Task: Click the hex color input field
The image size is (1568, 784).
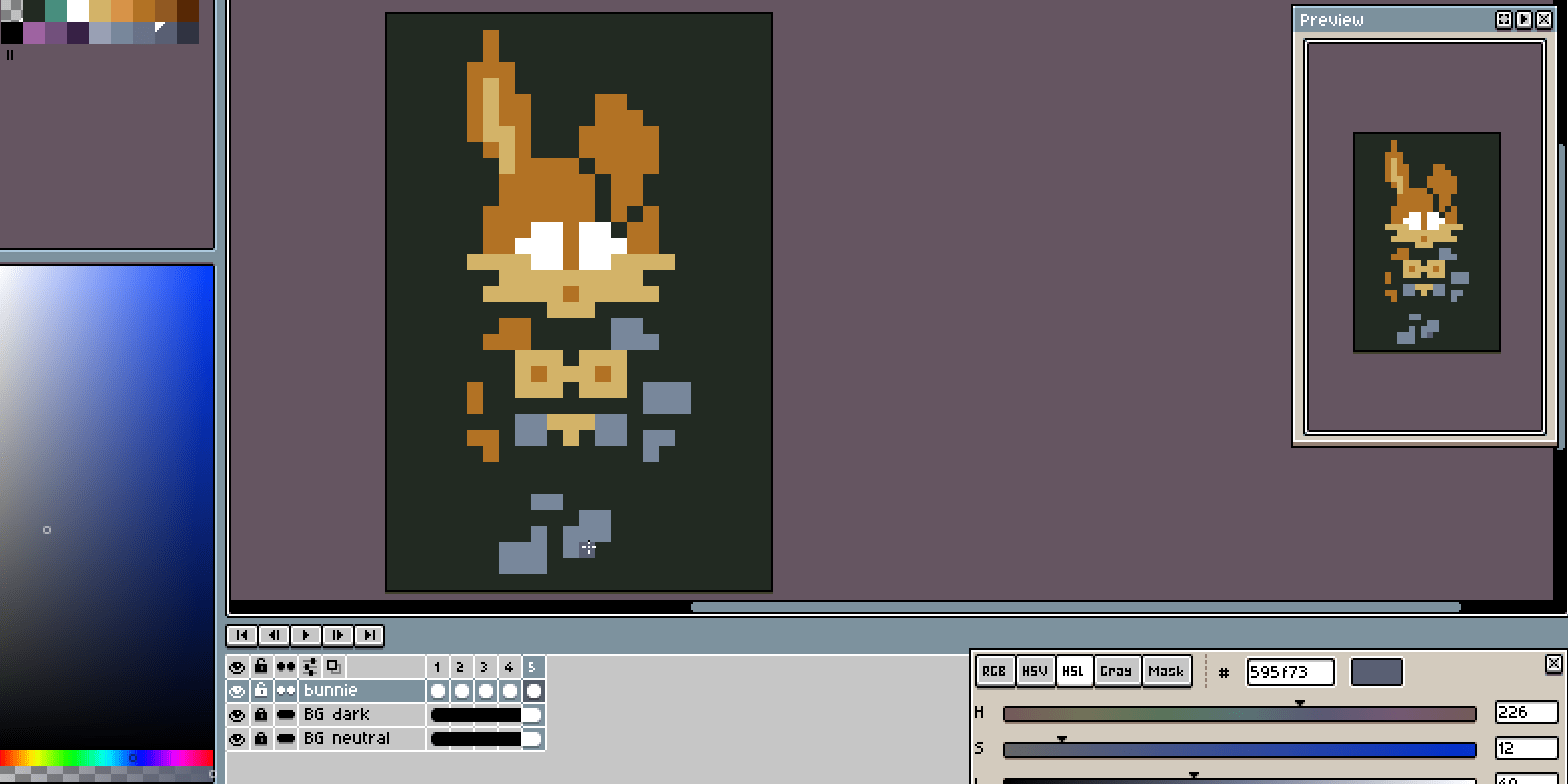Action: [1289, 672]
